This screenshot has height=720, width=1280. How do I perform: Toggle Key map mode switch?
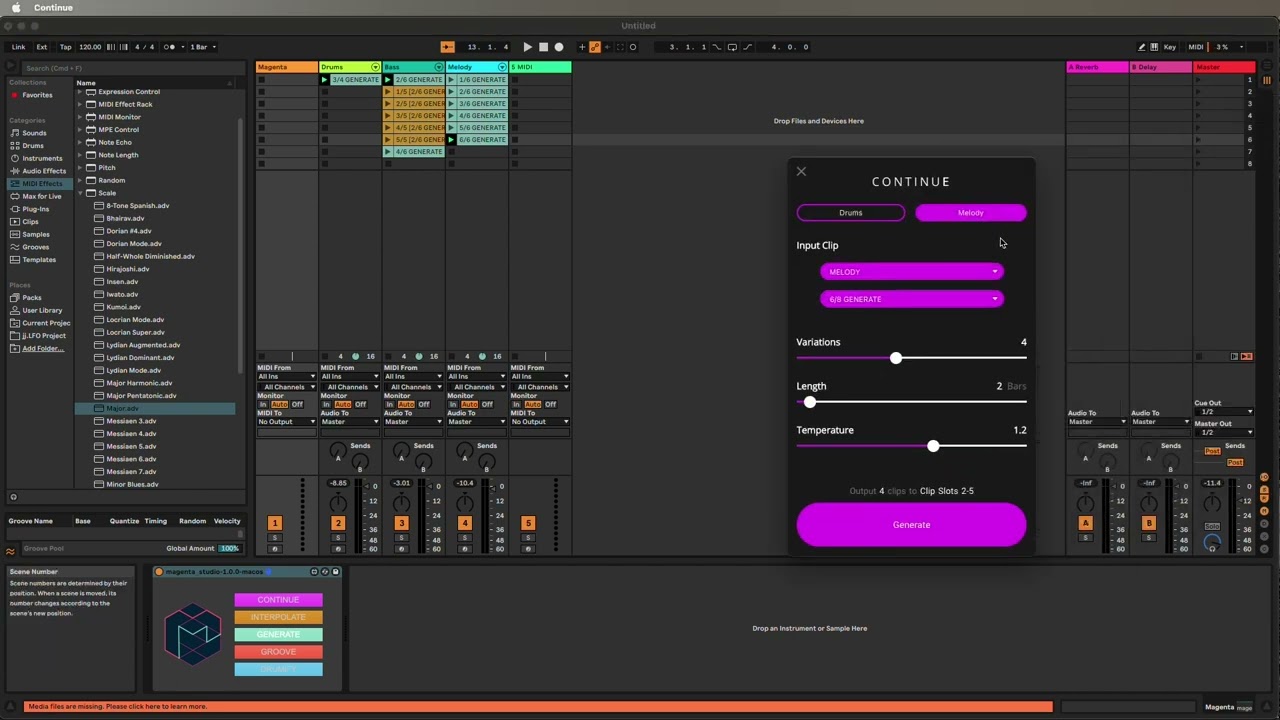point(1169,47)
